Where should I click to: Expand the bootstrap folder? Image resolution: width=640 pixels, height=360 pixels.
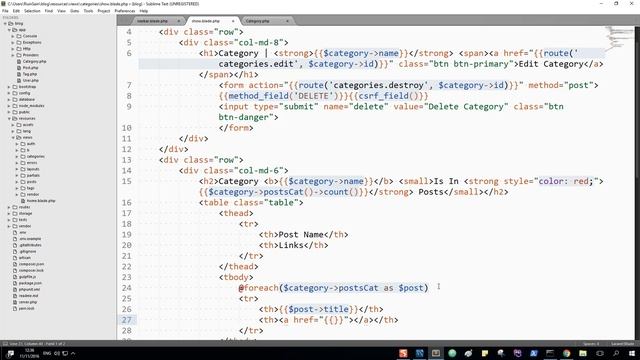(x=9, y=87)
